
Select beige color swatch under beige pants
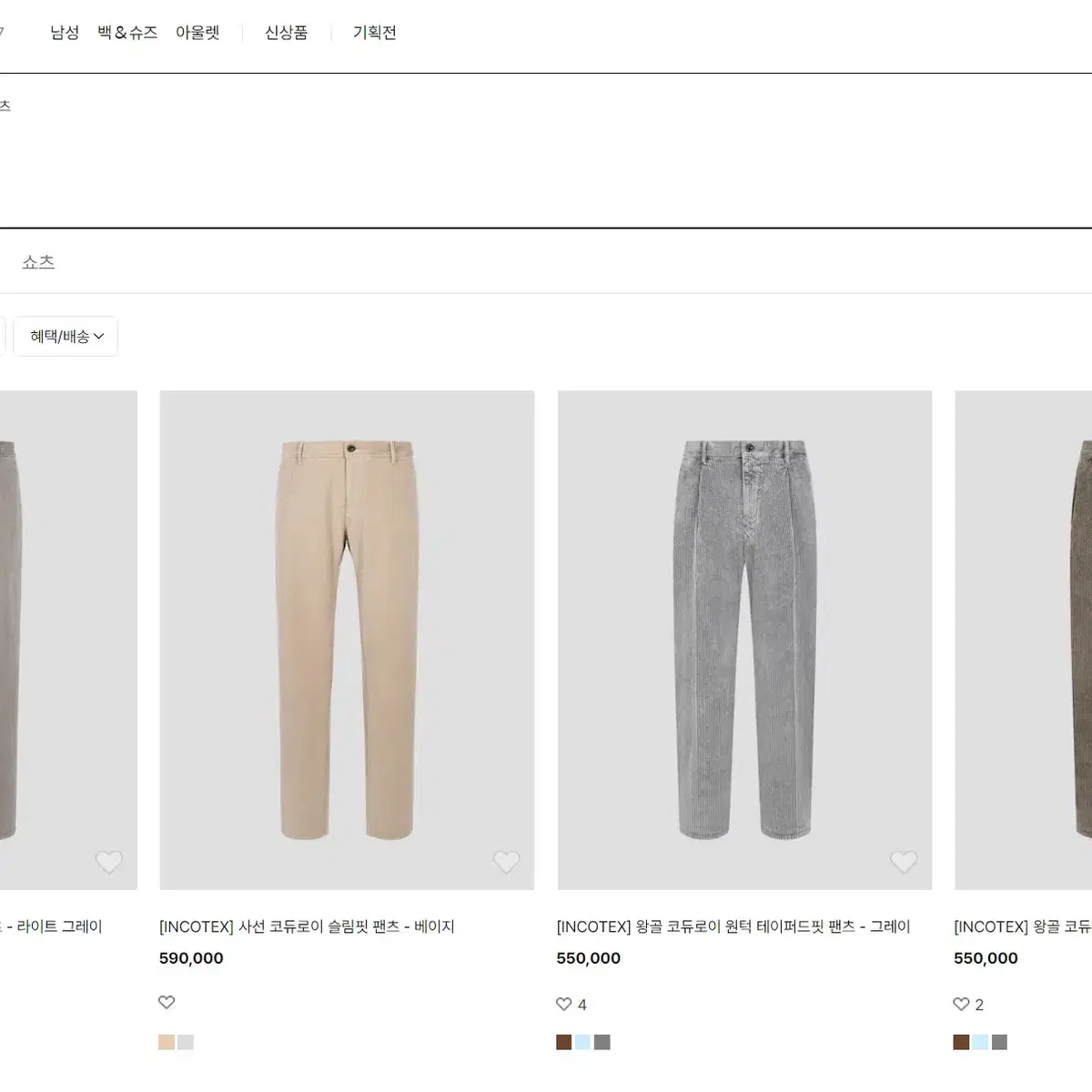167,1042
